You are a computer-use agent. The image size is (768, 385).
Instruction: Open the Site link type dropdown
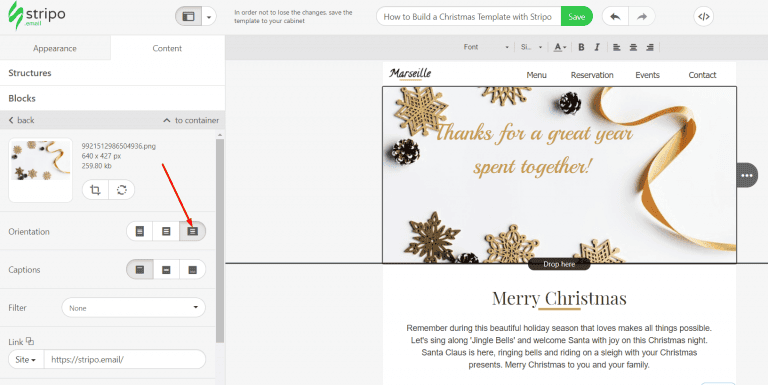click(x=26, y=360)
